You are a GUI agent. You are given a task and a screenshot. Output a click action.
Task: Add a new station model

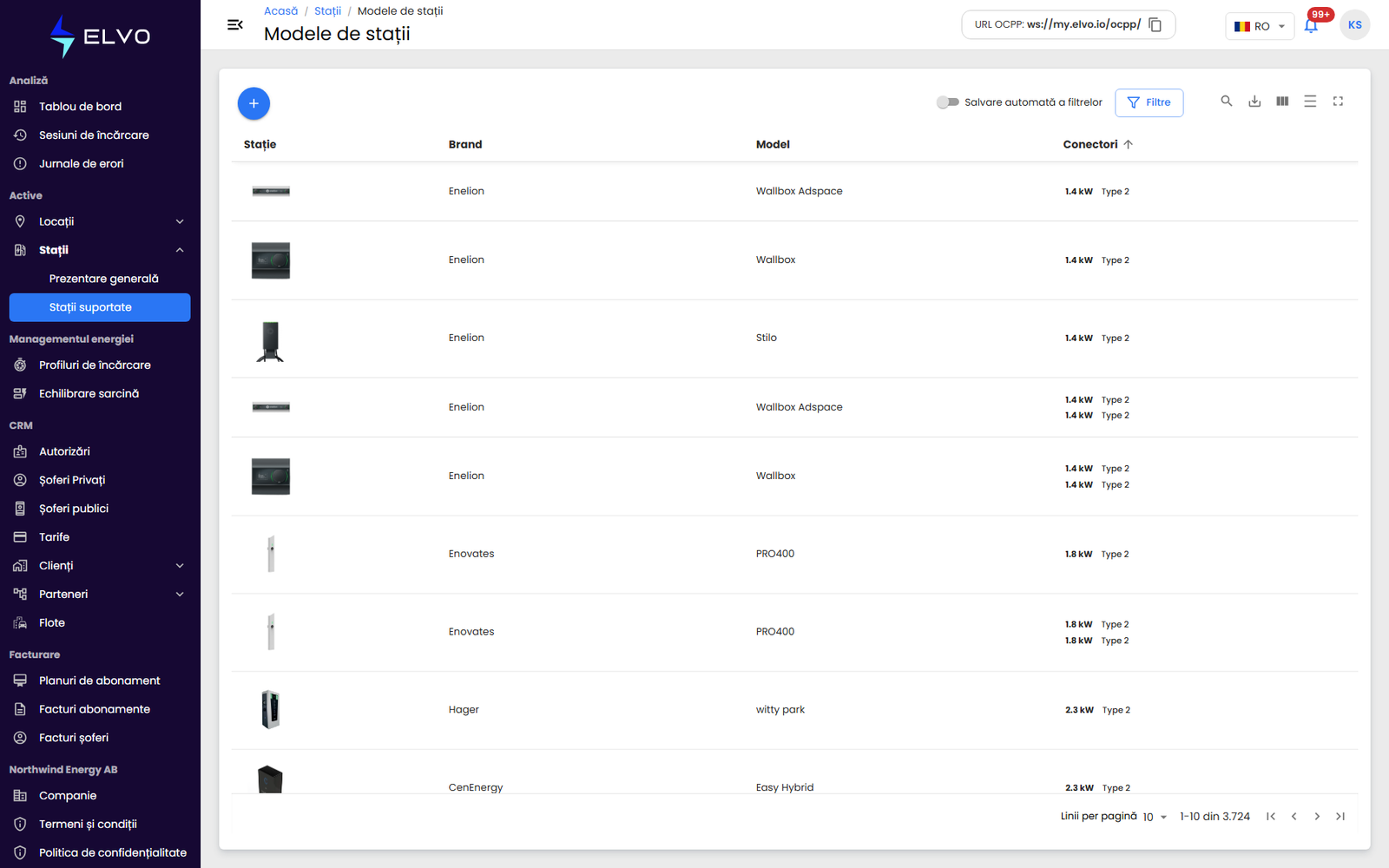click(253, 103)
